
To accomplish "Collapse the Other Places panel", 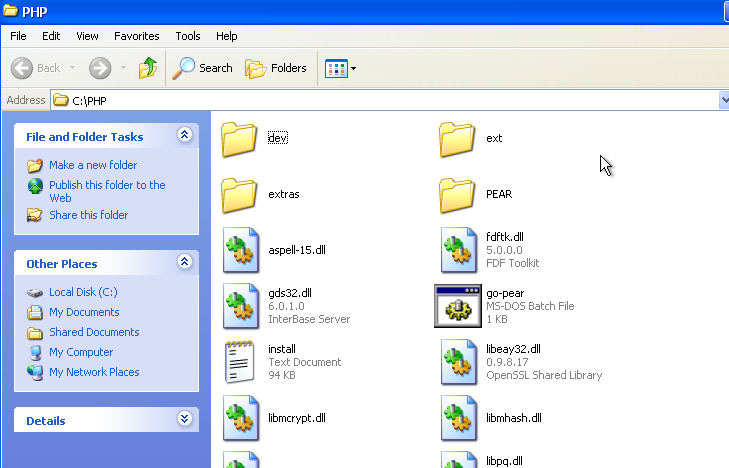I will 184,262.
